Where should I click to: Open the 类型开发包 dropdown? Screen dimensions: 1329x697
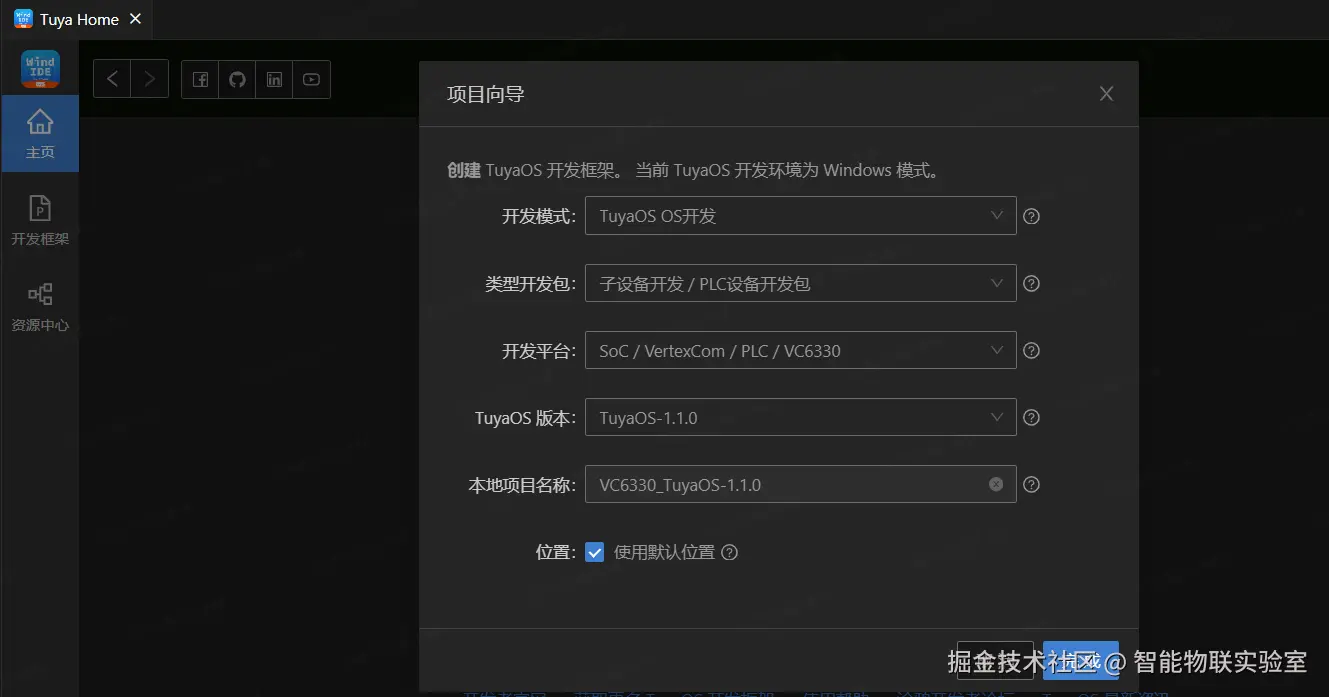801,283
